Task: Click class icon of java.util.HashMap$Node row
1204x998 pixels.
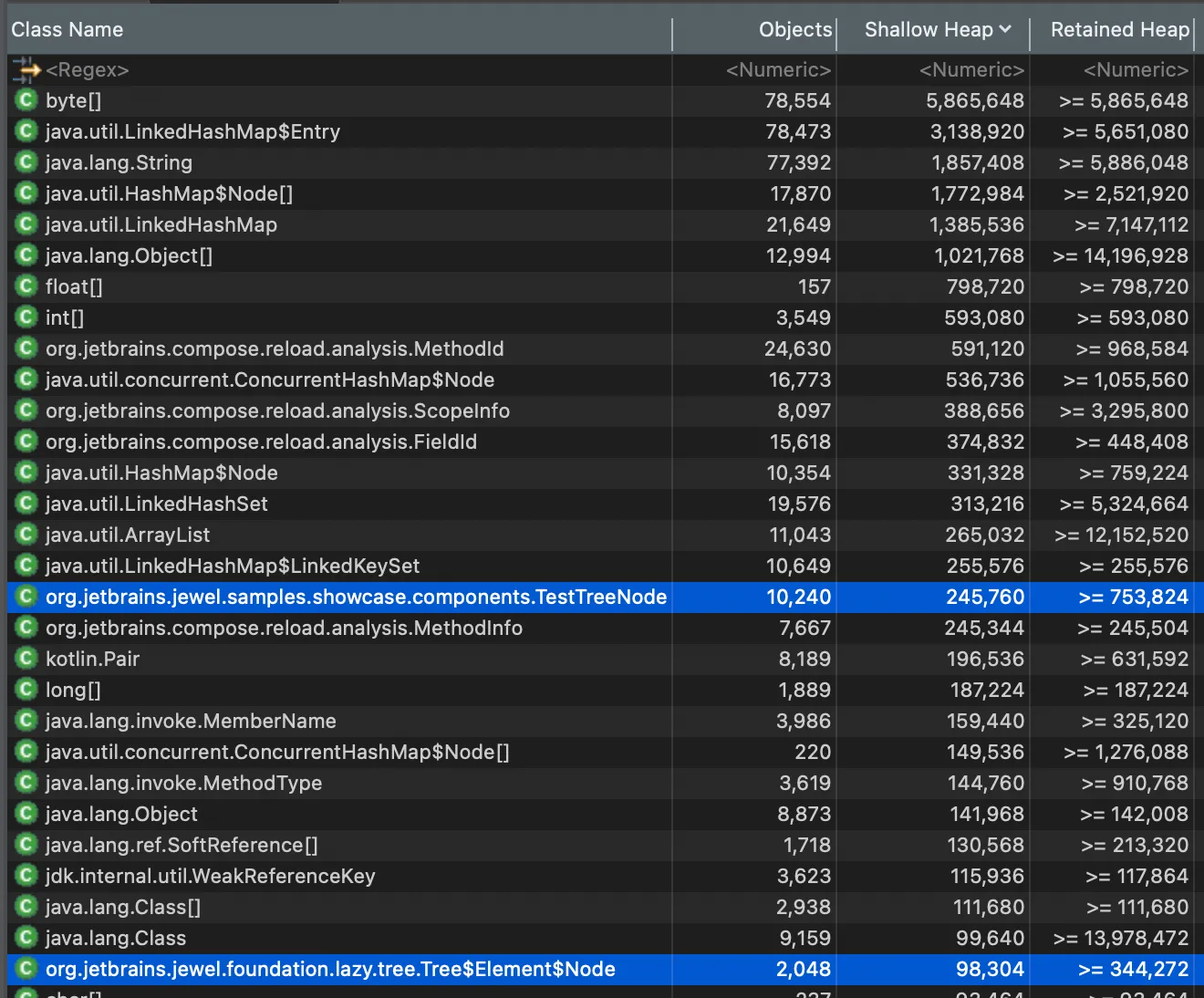Action: pos(26,473)
